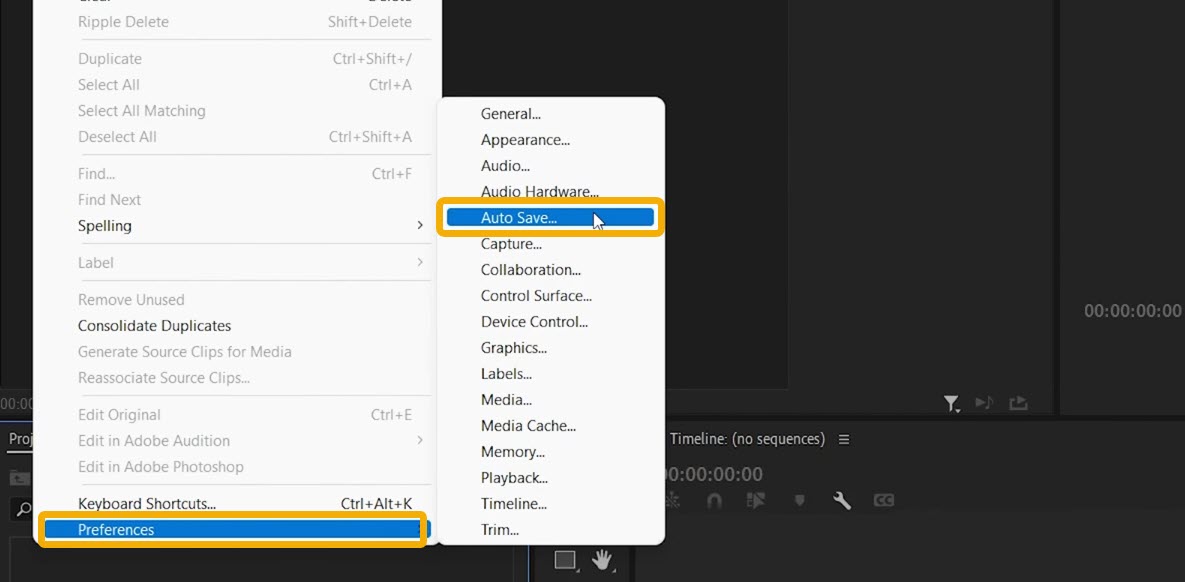Open timeline settings with the wrench icon

tap(843, 500)
